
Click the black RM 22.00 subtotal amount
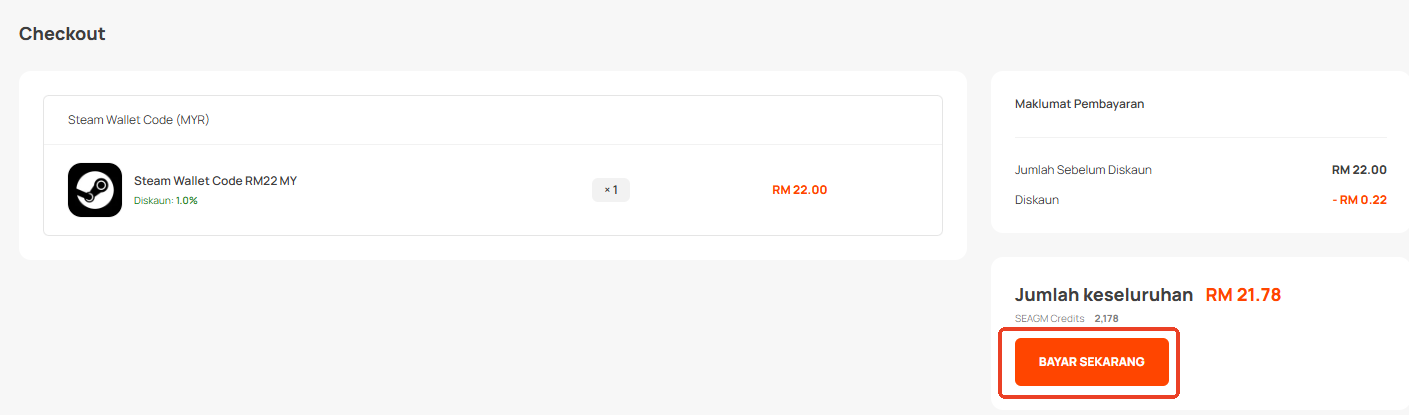pos(1359,170)
